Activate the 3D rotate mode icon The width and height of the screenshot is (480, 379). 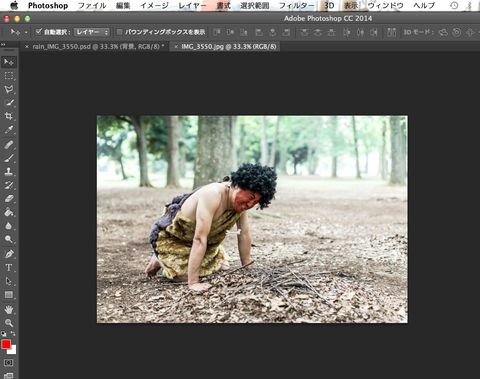pyautogui.click(x=443, y=32)
